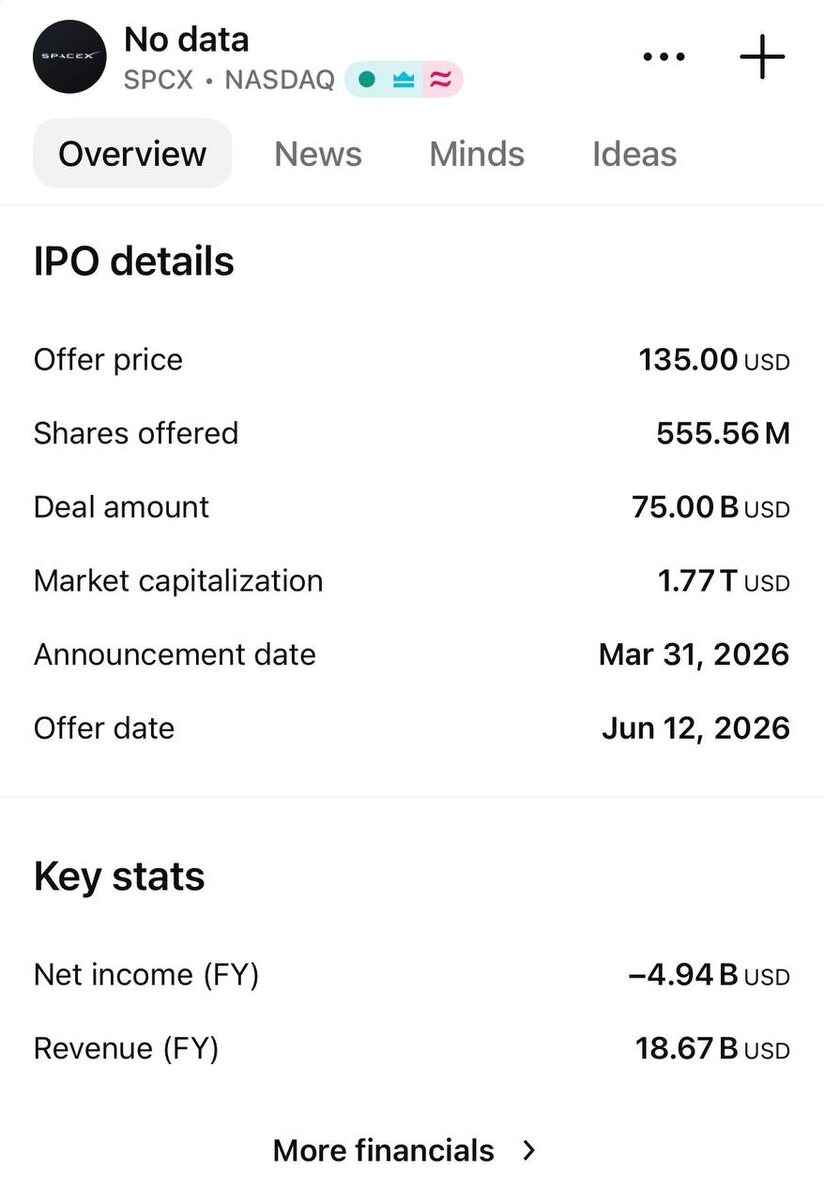Tap the blue crown badge icon
This screenshot has width=824, height=1200.
click(x=404, y=80)
